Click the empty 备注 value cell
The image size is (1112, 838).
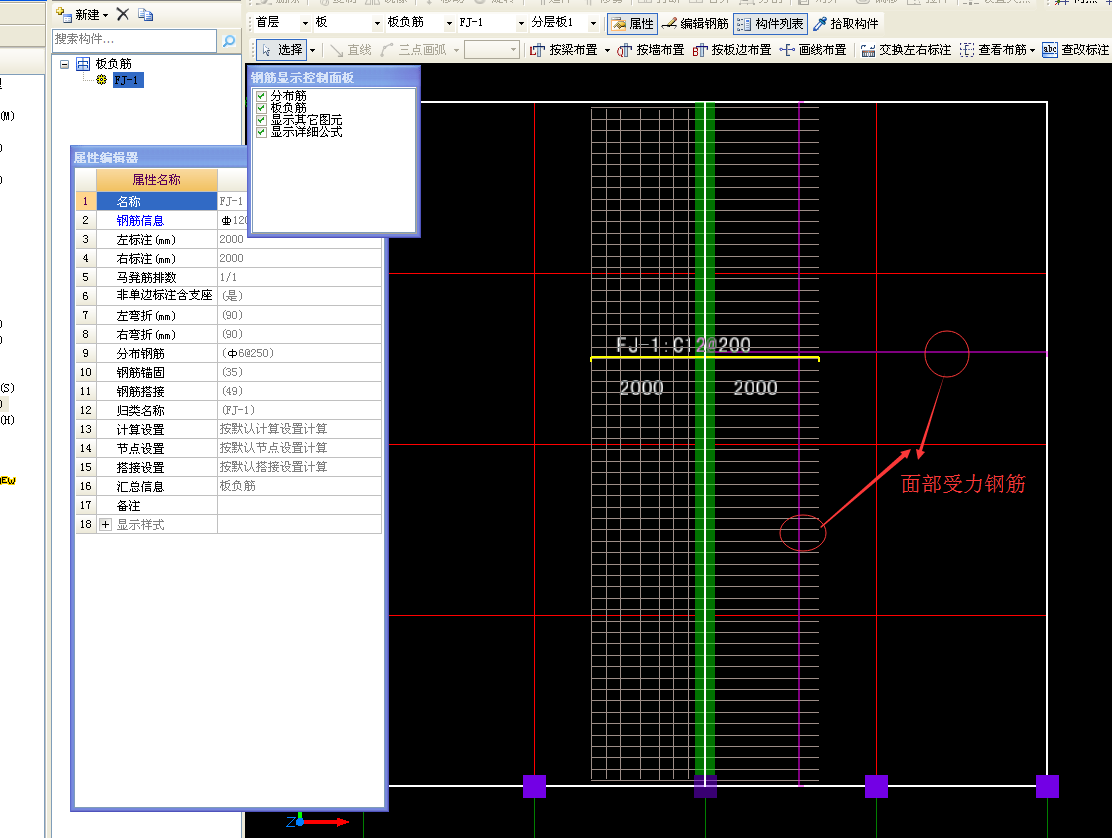tap(299, 505)
